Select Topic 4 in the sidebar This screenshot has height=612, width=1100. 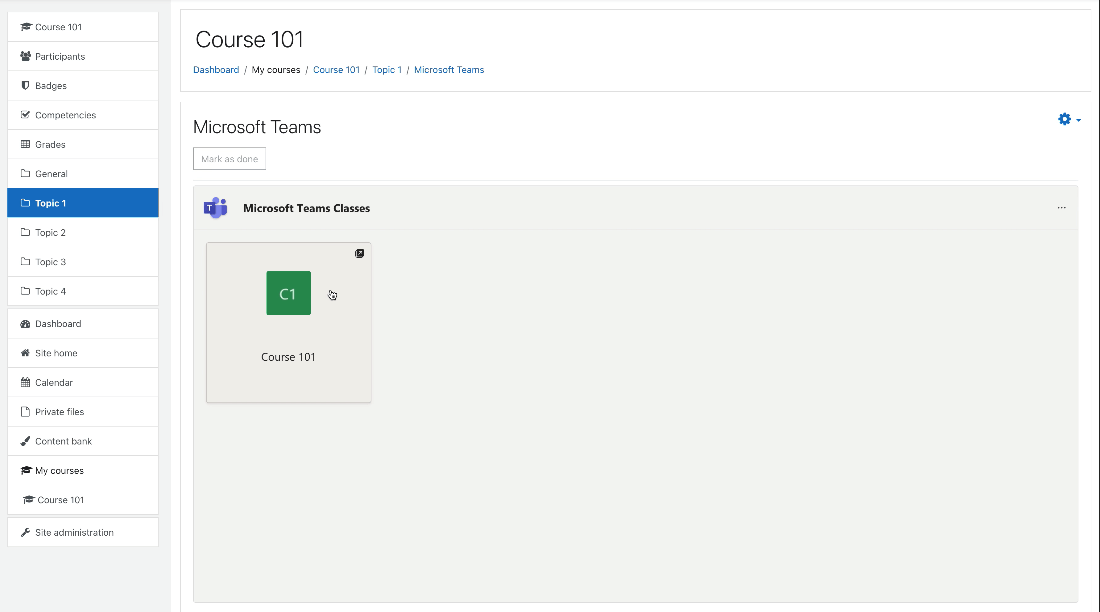click(x=83, y=291)
